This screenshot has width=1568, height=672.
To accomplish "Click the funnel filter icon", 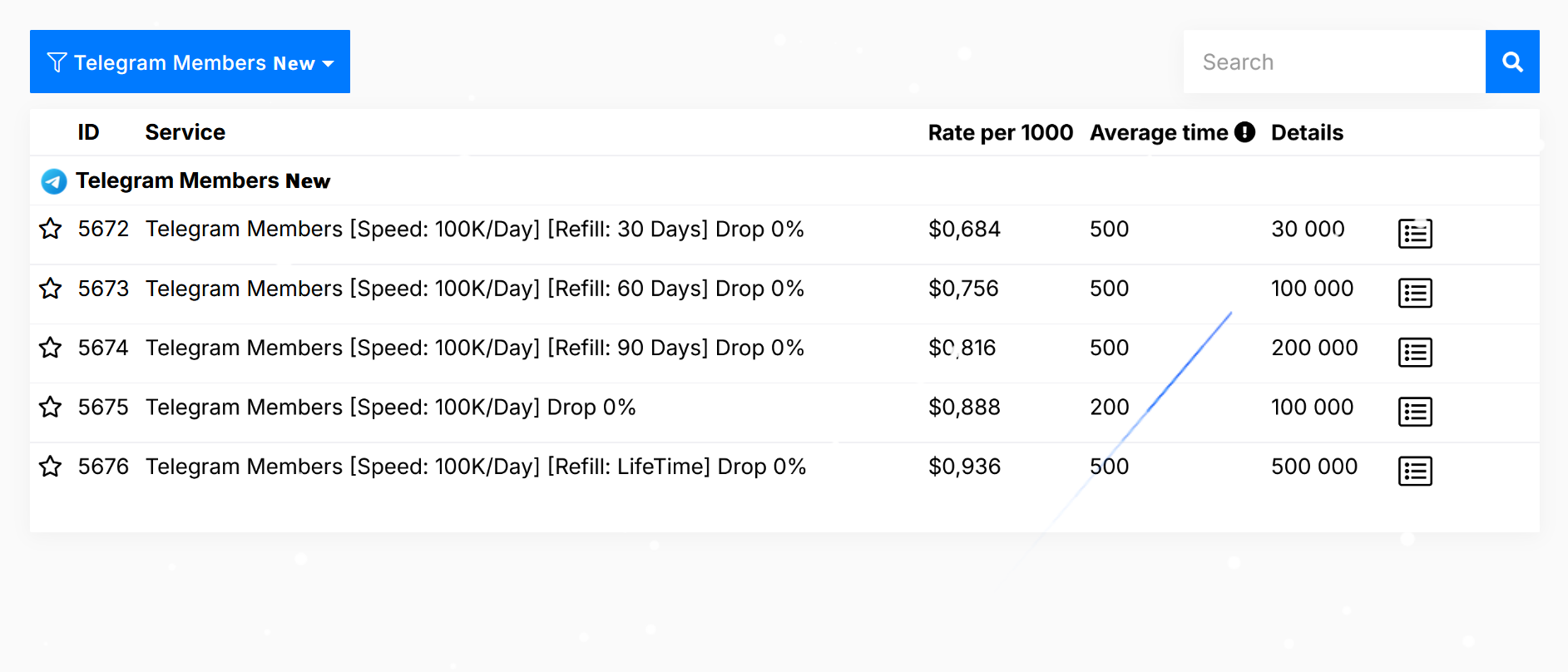I will [57, 62].
